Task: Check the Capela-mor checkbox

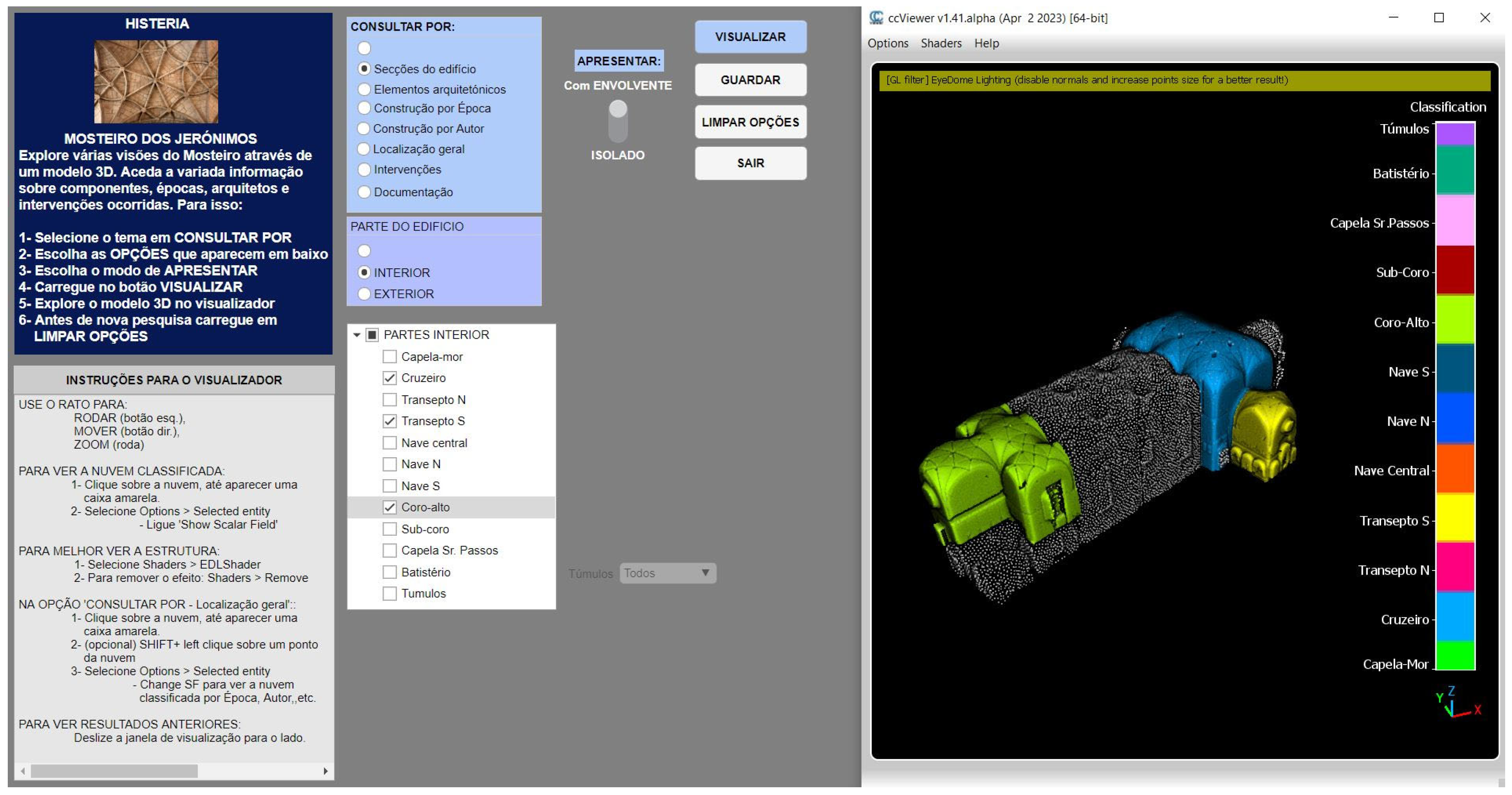Action: [x=389, y=356]
